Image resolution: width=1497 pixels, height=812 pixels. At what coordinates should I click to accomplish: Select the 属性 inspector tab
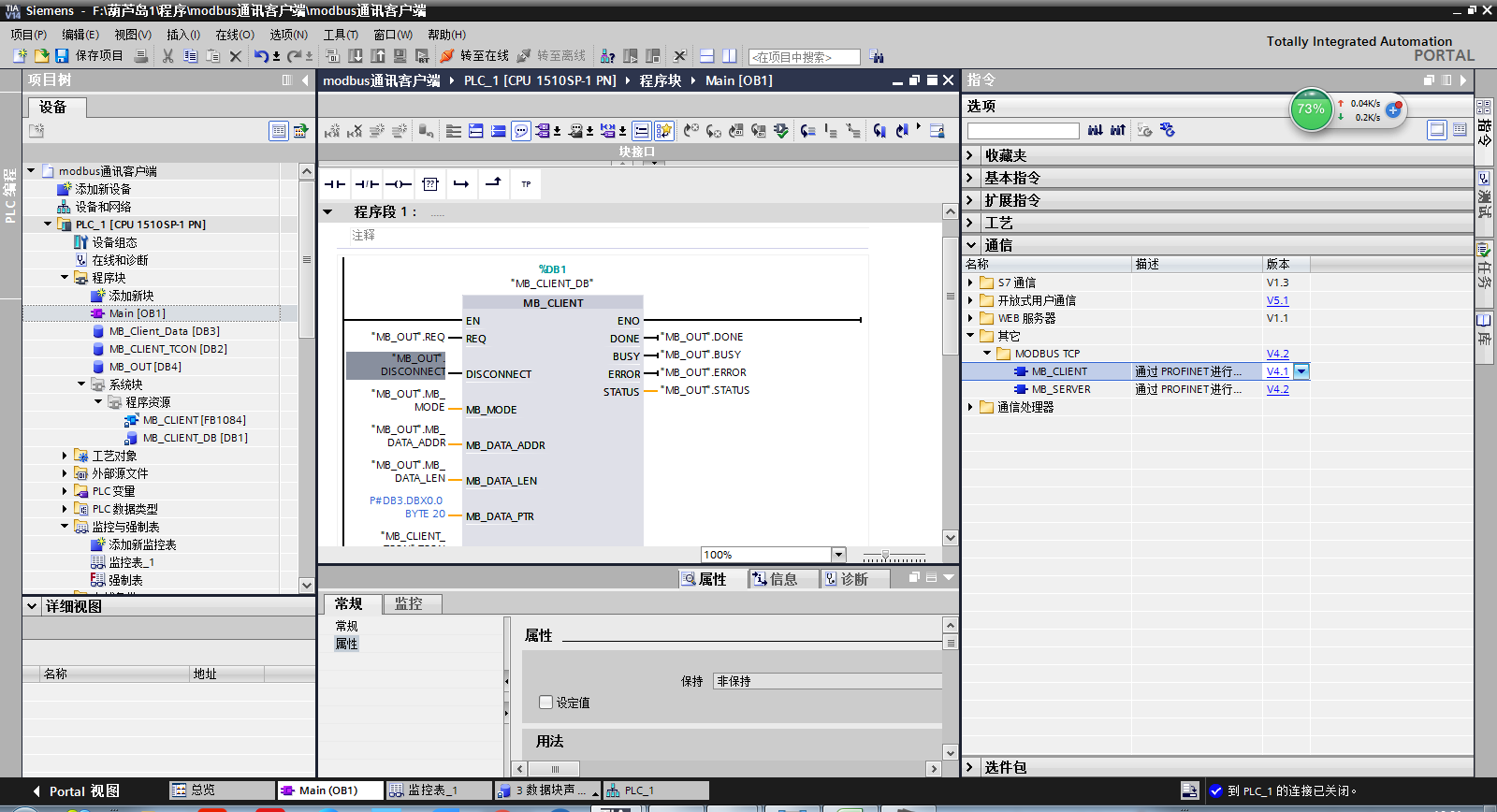coord(712,579)
